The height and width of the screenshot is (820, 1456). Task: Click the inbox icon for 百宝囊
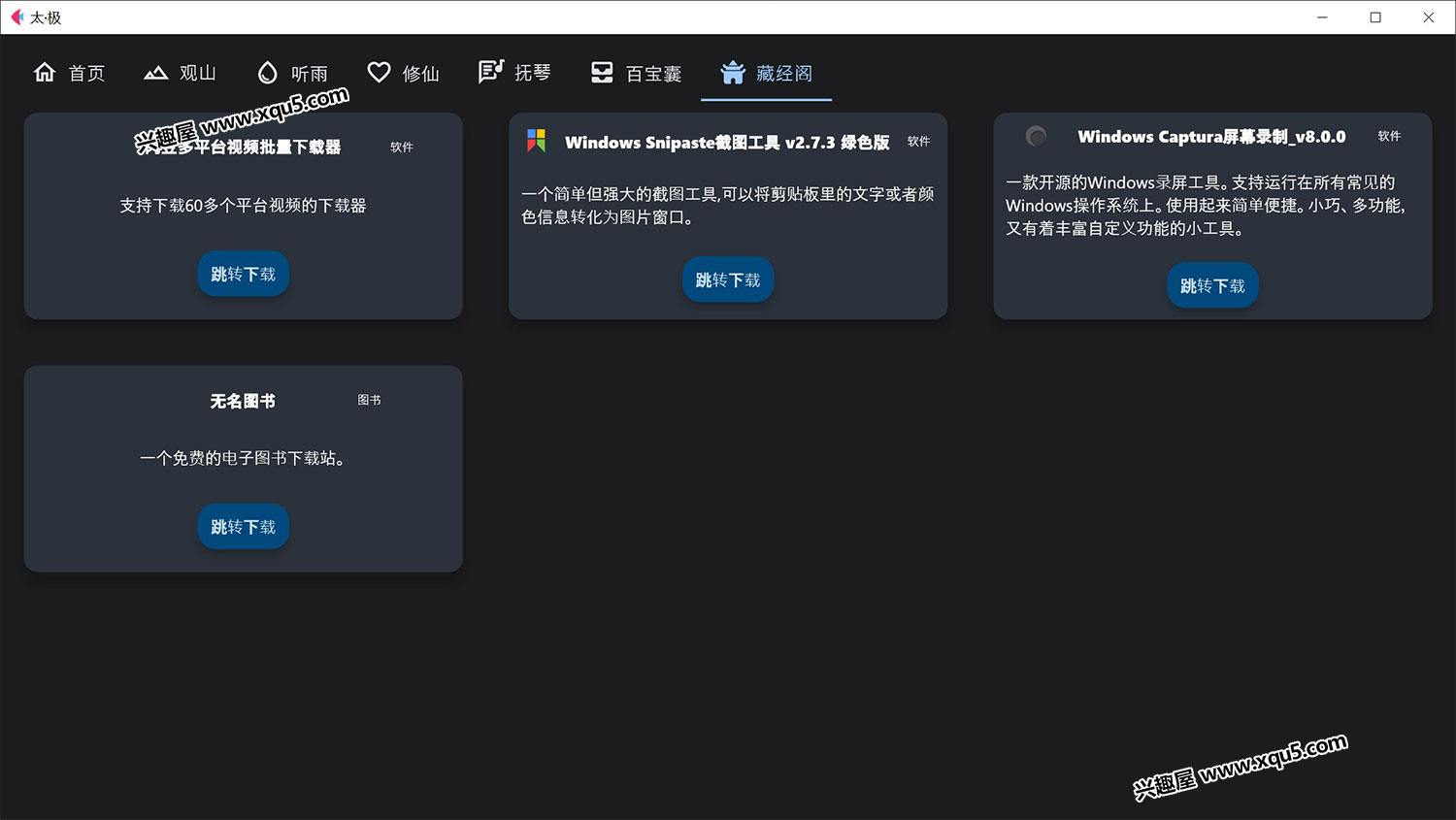click(602, 73)
